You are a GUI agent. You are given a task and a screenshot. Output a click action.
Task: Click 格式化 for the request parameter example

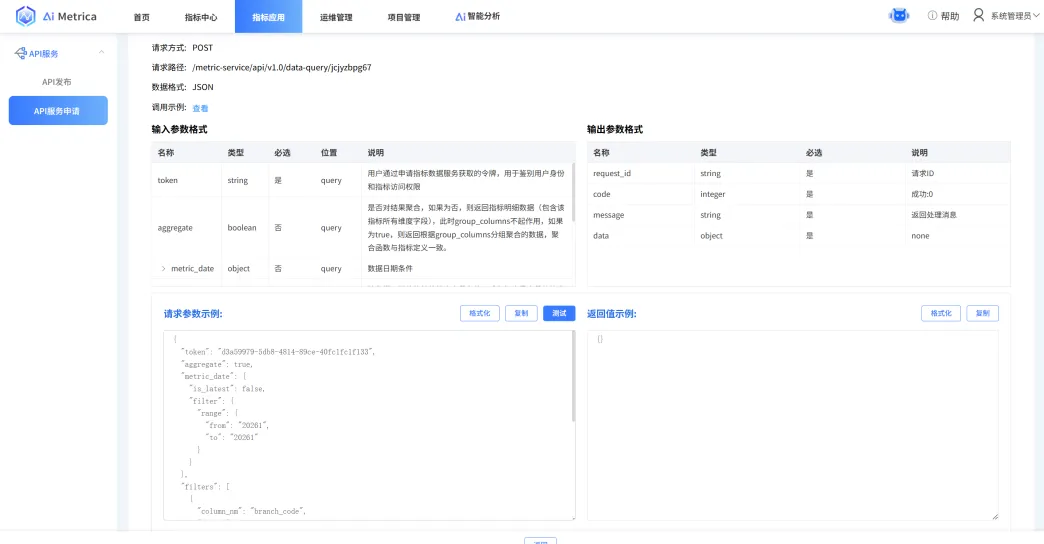[480, 313]
